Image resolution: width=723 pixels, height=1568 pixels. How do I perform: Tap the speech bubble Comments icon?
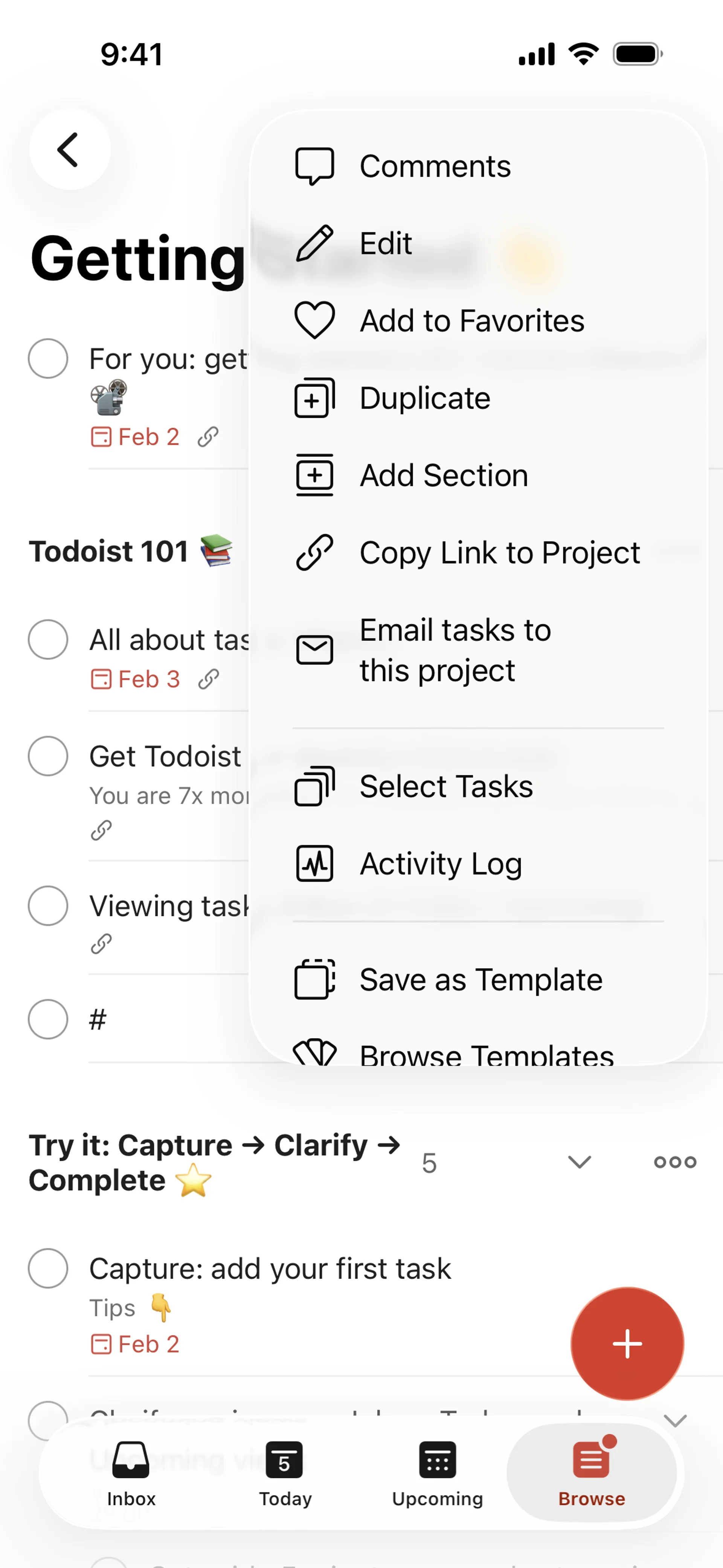314,166
